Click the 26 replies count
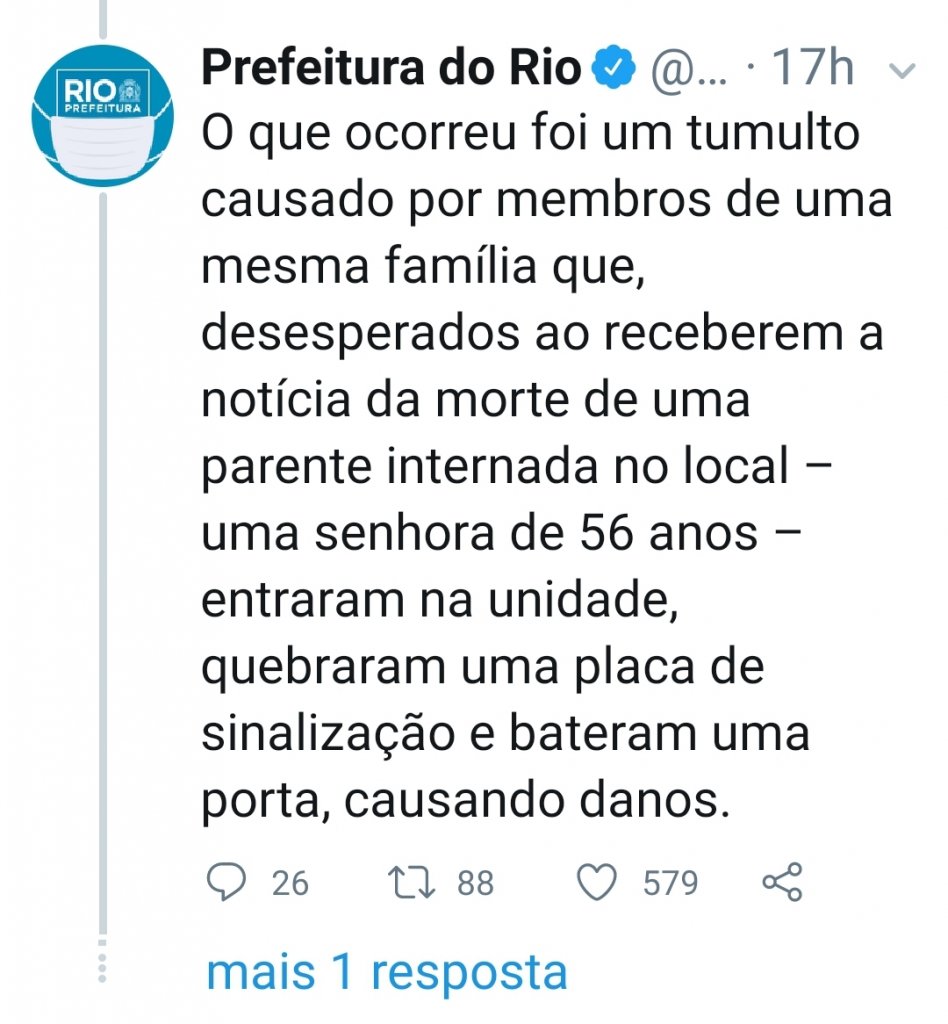 290,883
